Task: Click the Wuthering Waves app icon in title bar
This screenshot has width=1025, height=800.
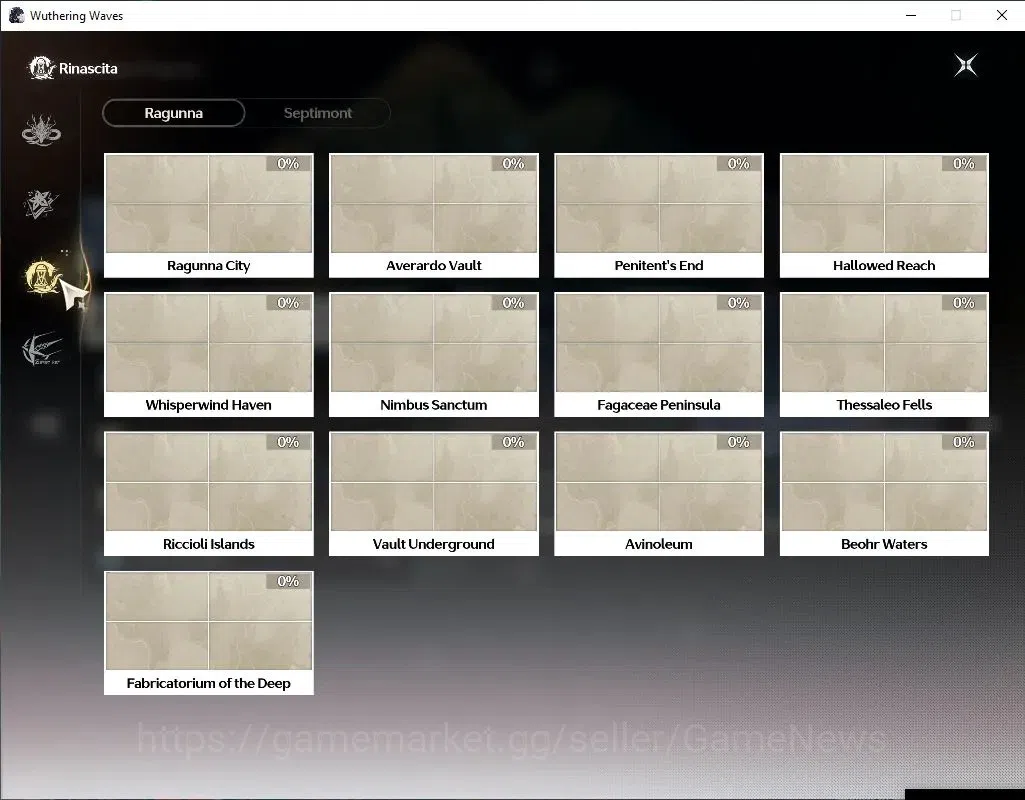Action: [x=16, y=15]
